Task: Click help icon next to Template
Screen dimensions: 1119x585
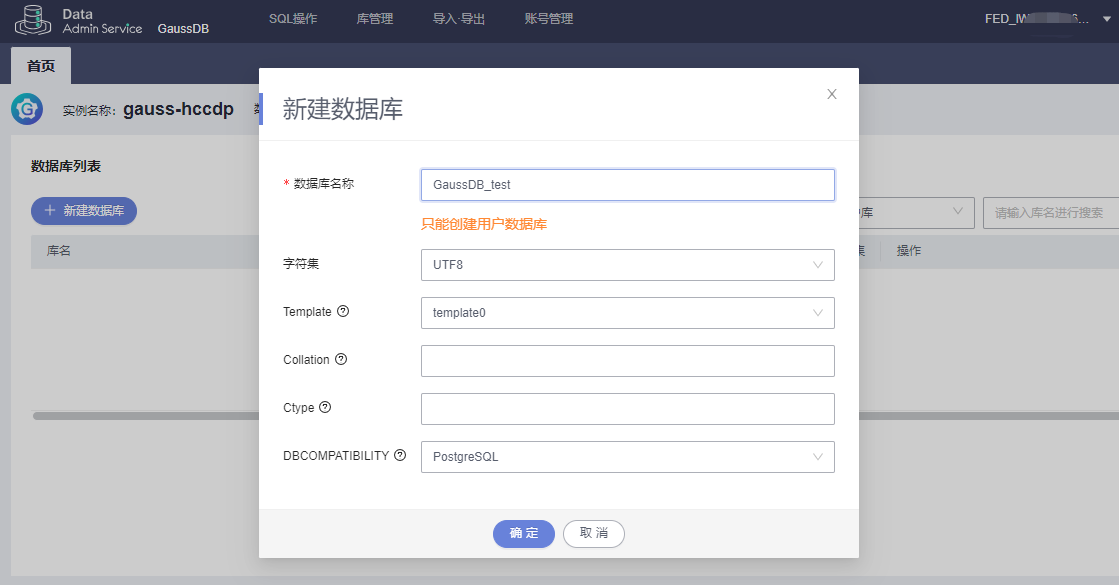Action: click(x=343, y=311)
